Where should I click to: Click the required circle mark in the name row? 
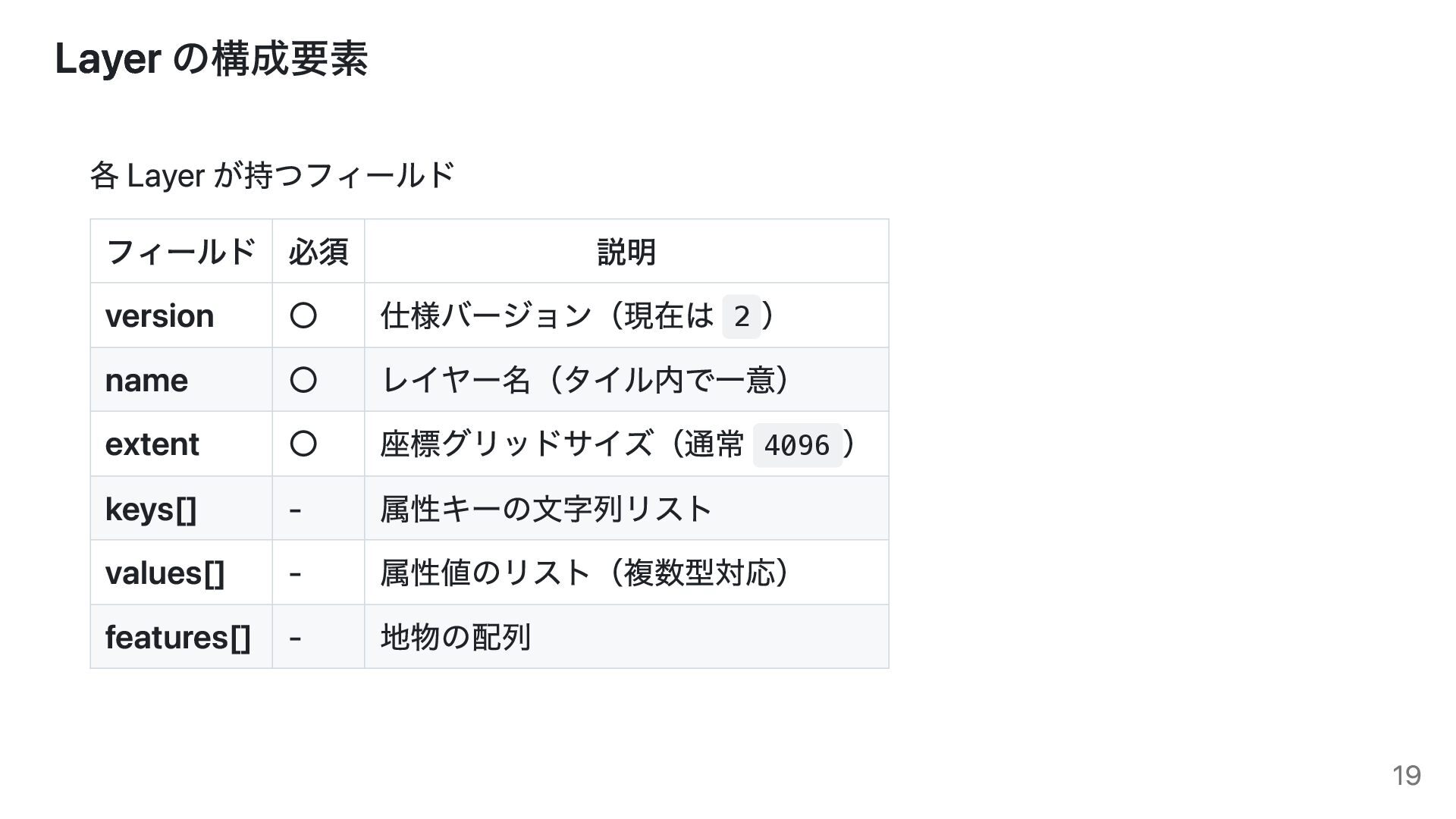303,380
